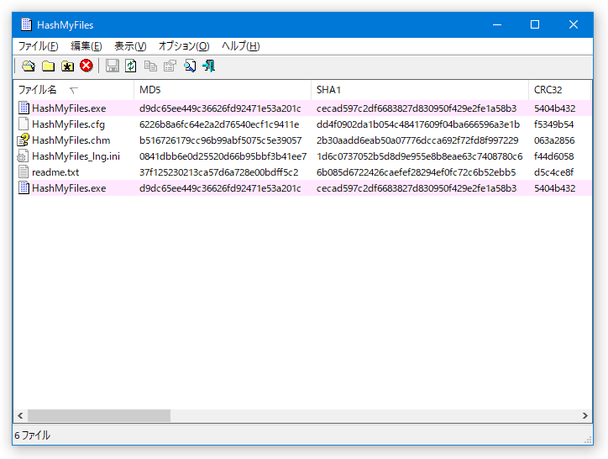The image size is (608, 459).
Task: Click the Exit toolbar icon
Action: click(209, 66)
